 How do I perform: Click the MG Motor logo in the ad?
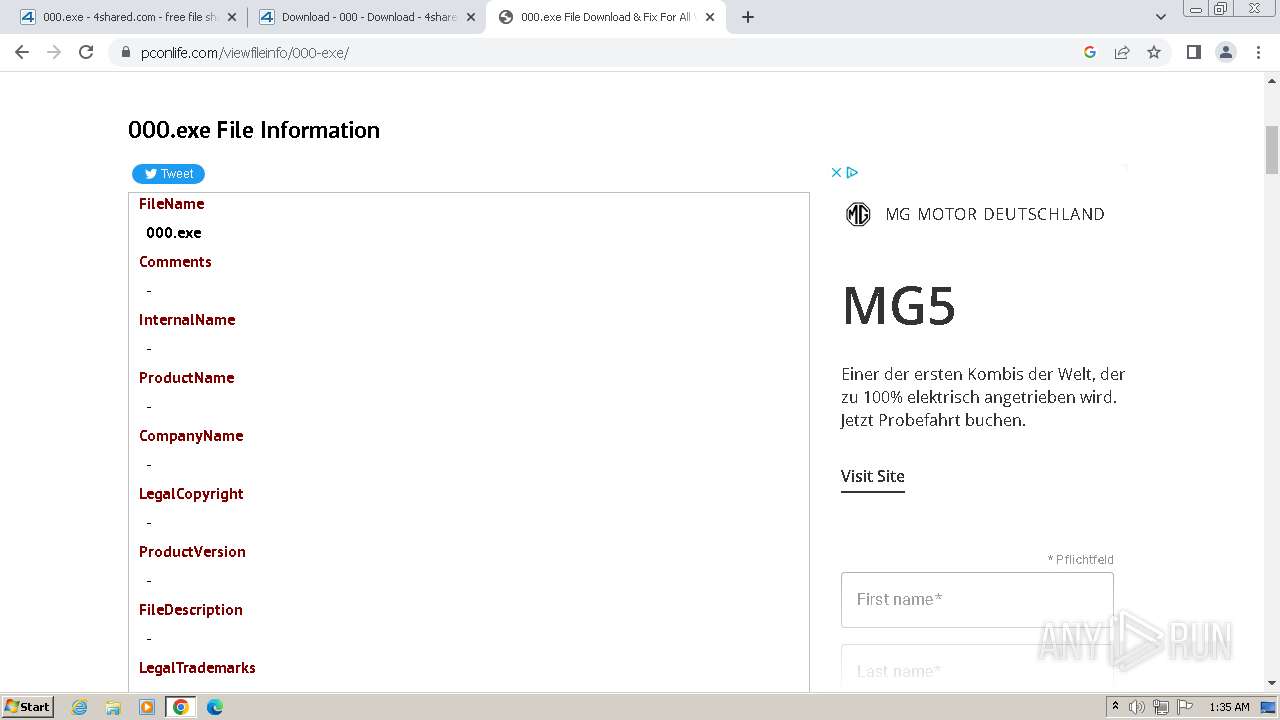point(858,214)
